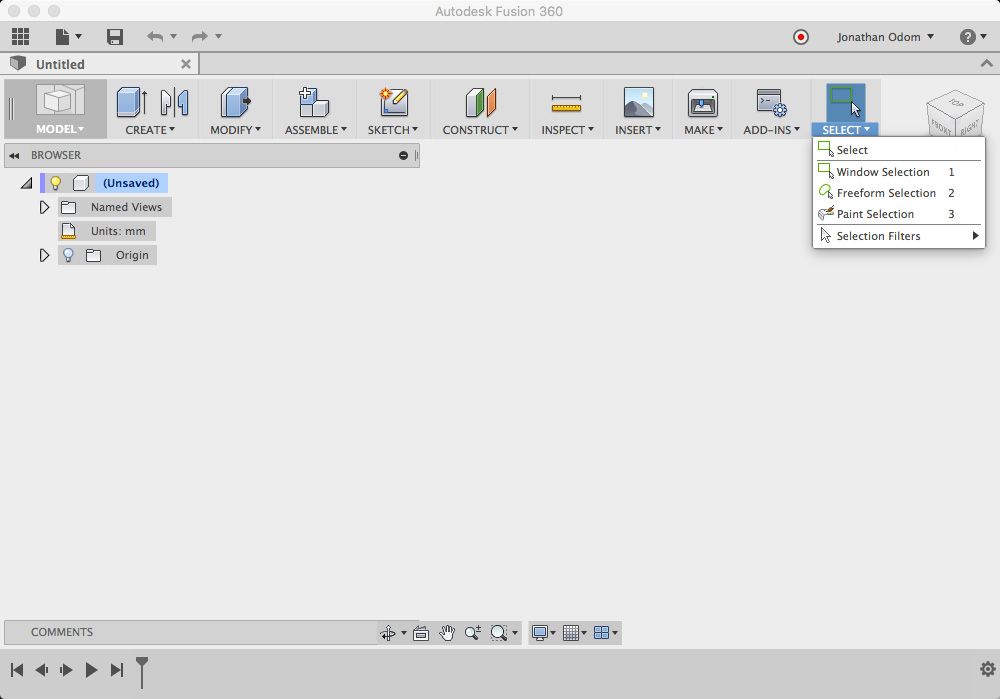This screenshot has width=1000, height=699.
Task: Open Display Settings monitor icon
Action: coord(539,633)
